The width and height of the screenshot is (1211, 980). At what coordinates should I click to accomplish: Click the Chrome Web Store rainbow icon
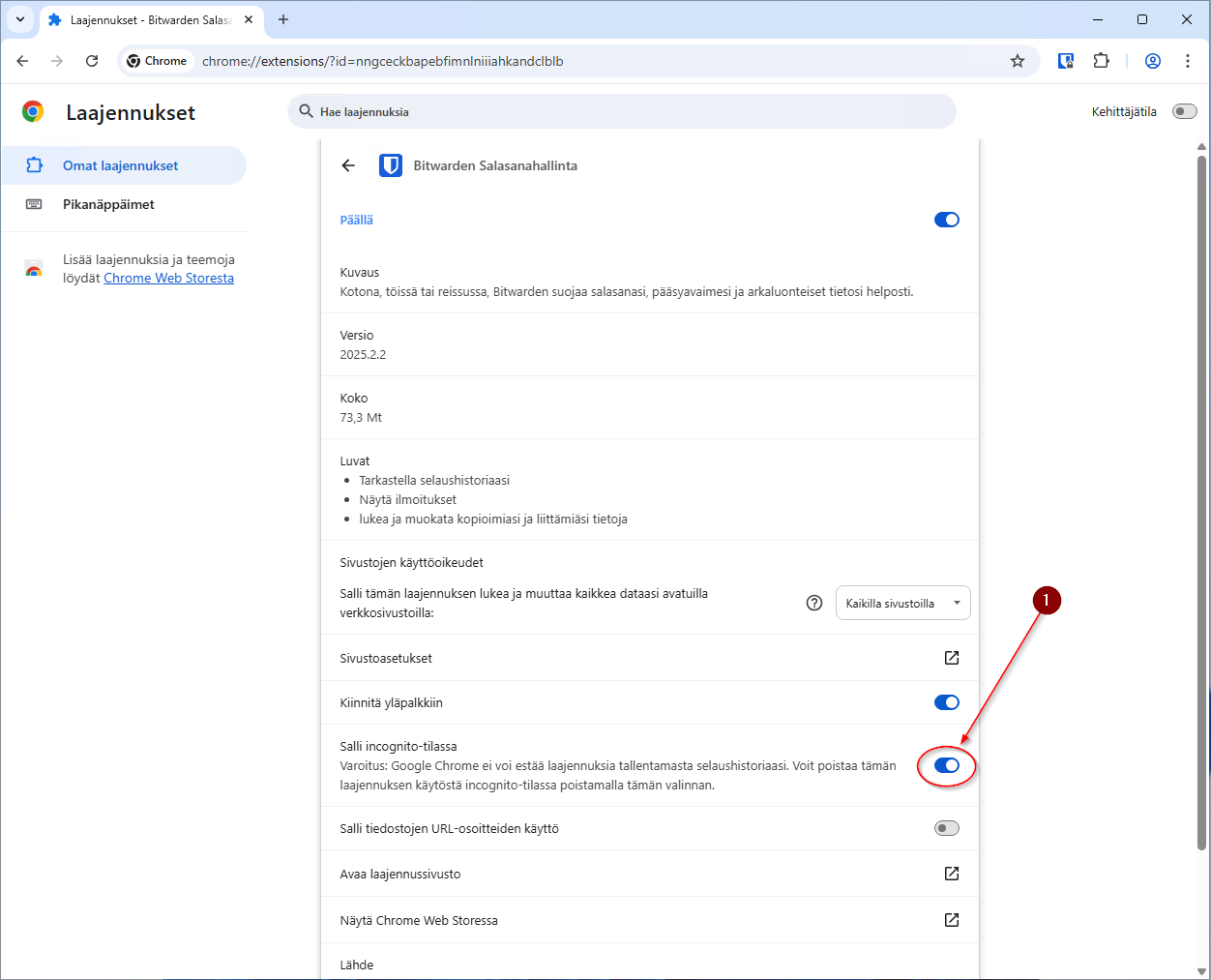[x=34, y=269]
